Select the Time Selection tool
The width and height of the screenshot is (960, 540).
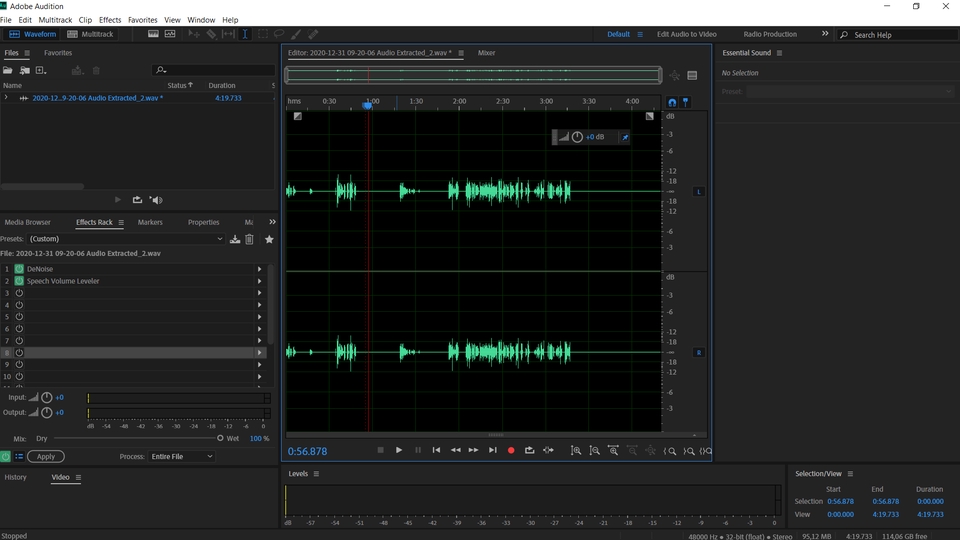click(245, 34)
